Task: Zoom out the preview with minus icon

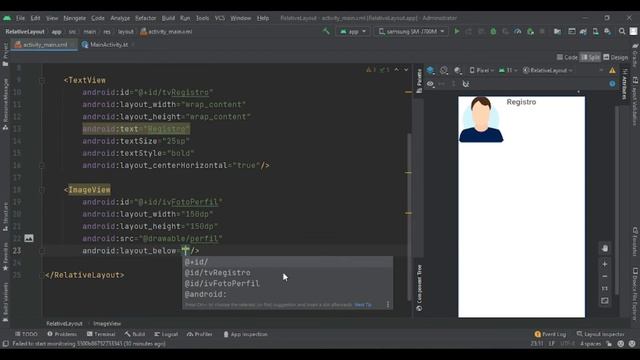Action: (605, 276)
